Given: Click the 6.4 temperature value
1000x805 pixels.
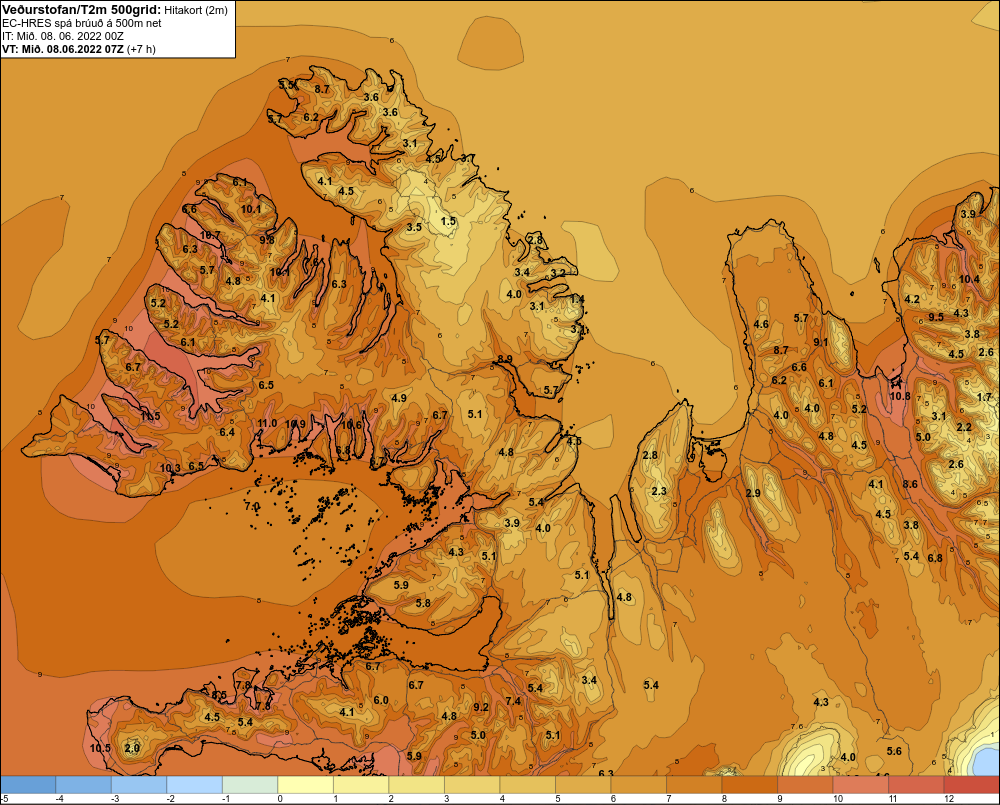Looking at the screenshot, I should [227, 432].
